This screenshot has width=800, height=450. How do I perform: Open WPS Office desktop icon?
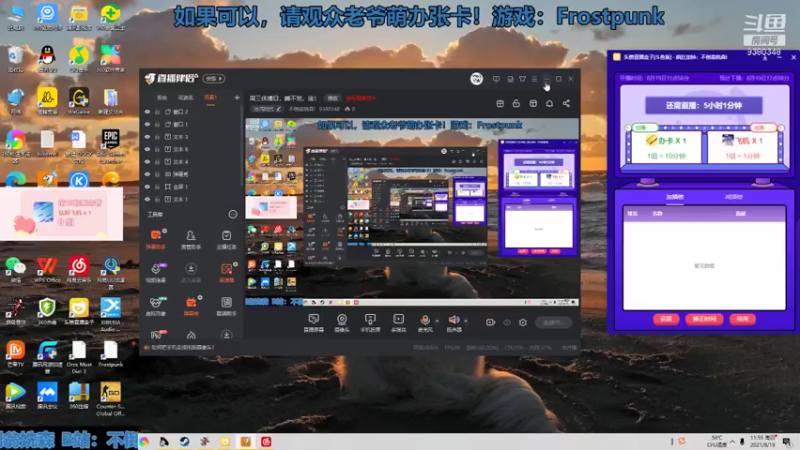(47, 270)
